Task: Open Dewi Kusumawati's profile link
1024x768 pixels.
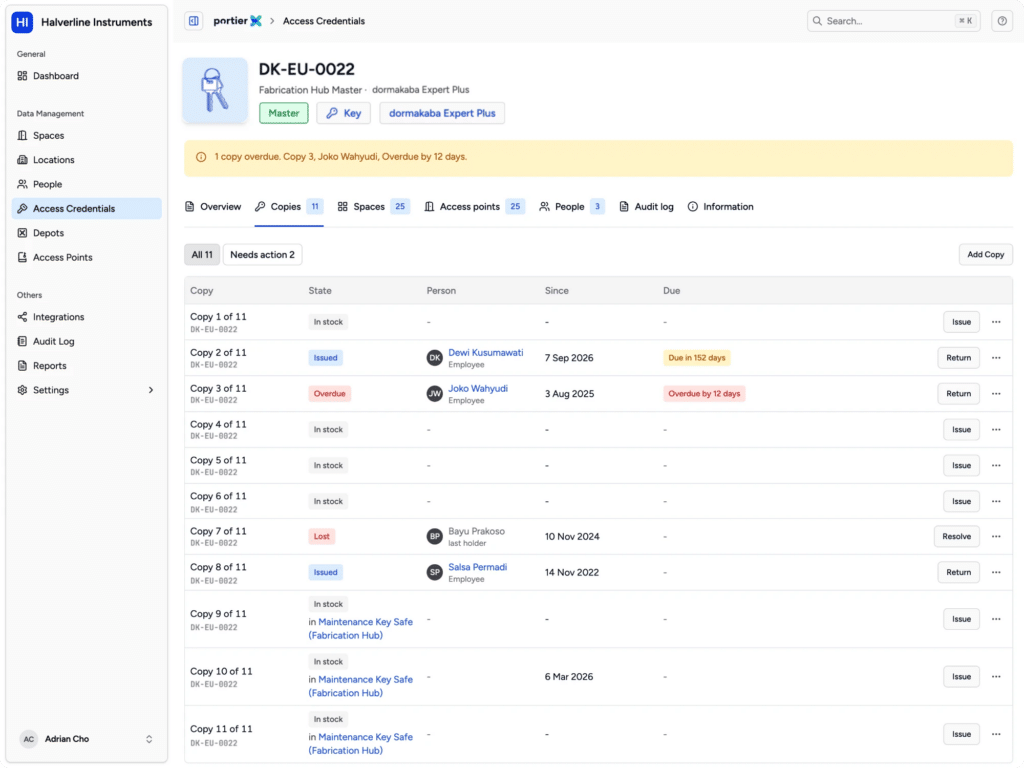Action: pos(486,353)
